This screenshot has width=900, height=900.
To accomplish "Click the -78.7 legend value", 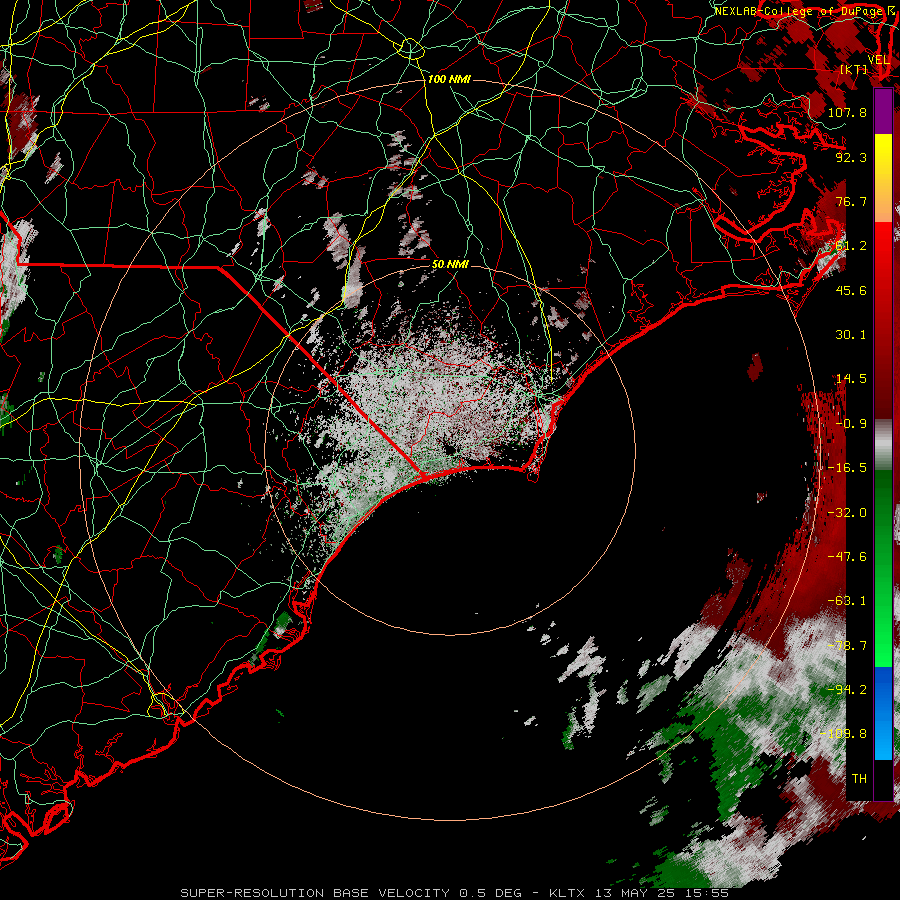I will (847, 645).
